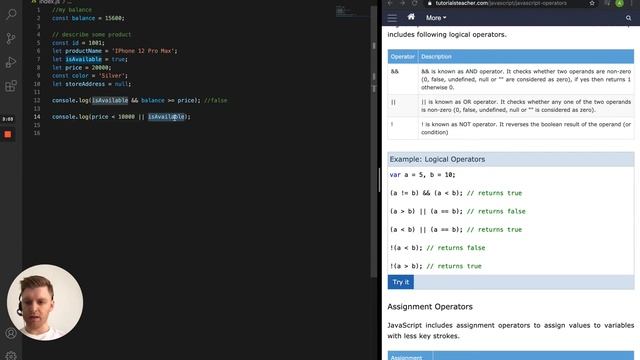This screenshot has width=640, height=360.
Task: Click code line 'let price = 20000;'
Action: tap(82, 67)
